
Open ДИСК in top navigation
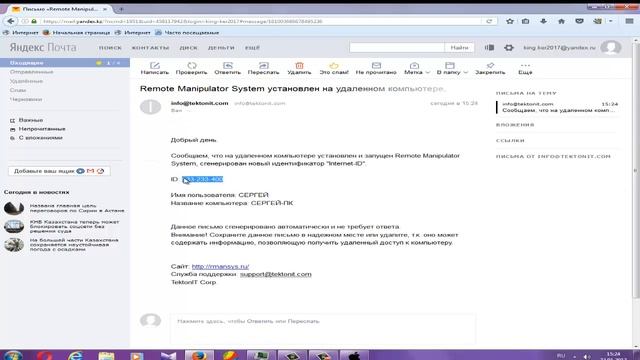(189, 48)
